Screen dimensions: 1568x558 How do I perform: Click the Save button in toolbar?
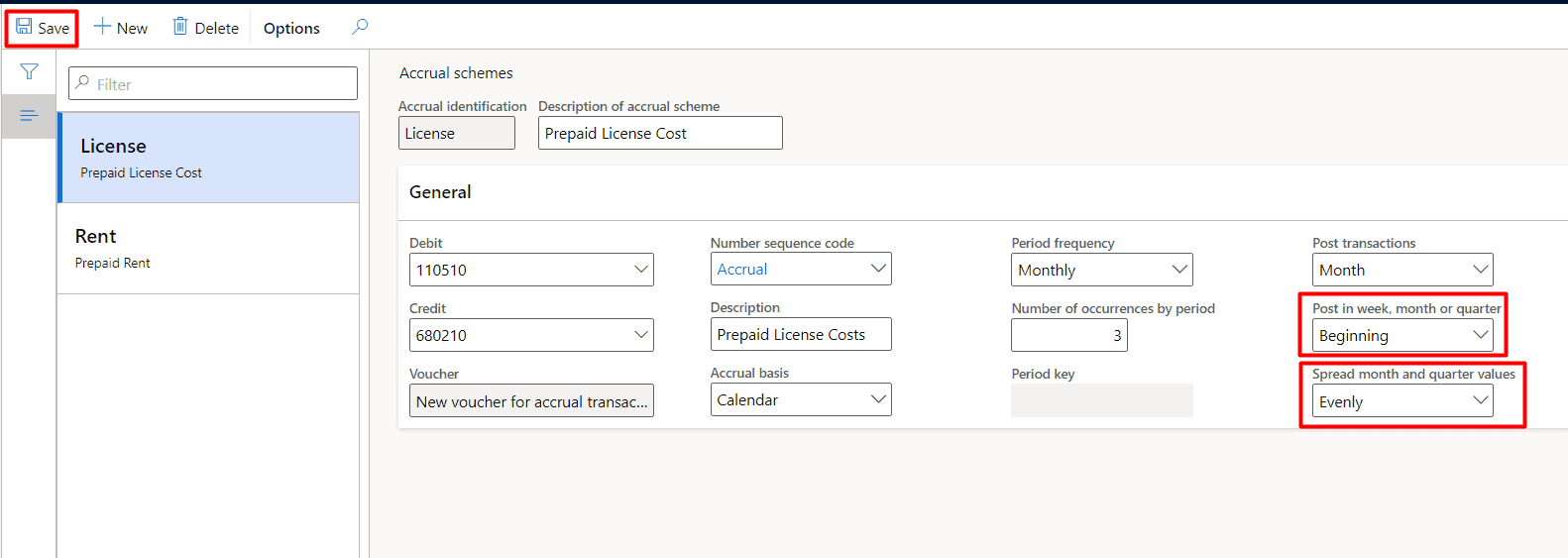click(x=43, y=28)
